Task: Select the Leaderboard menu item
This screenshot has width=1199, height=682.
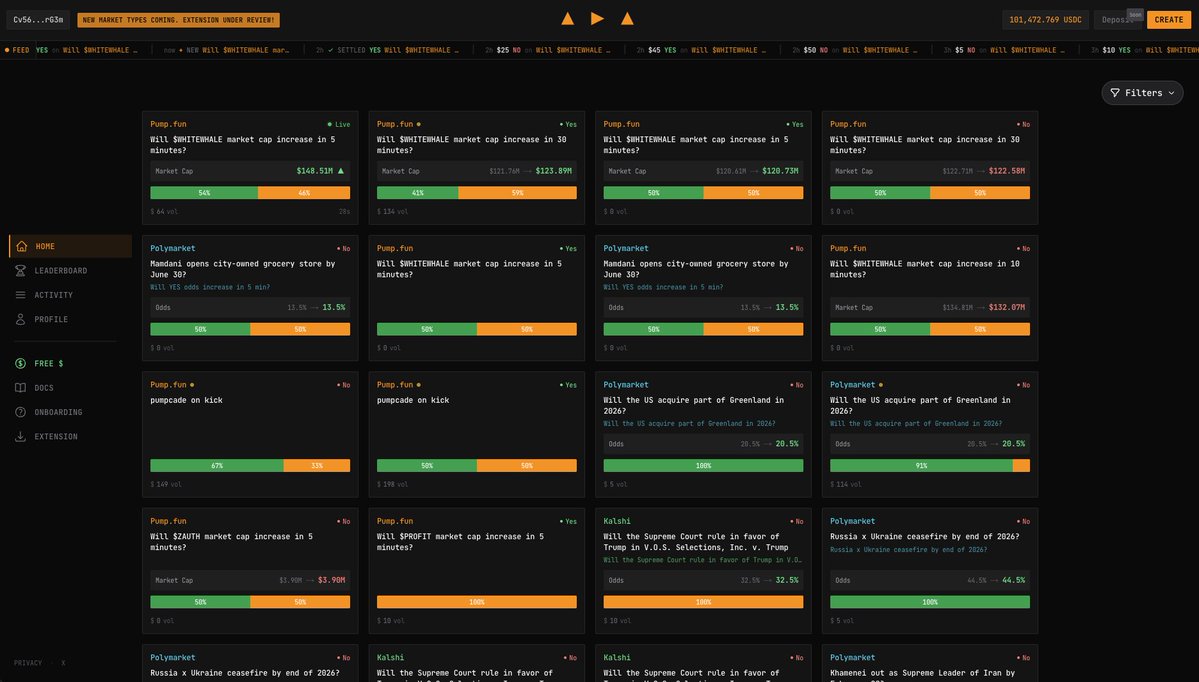Action: tap(60, 271)
